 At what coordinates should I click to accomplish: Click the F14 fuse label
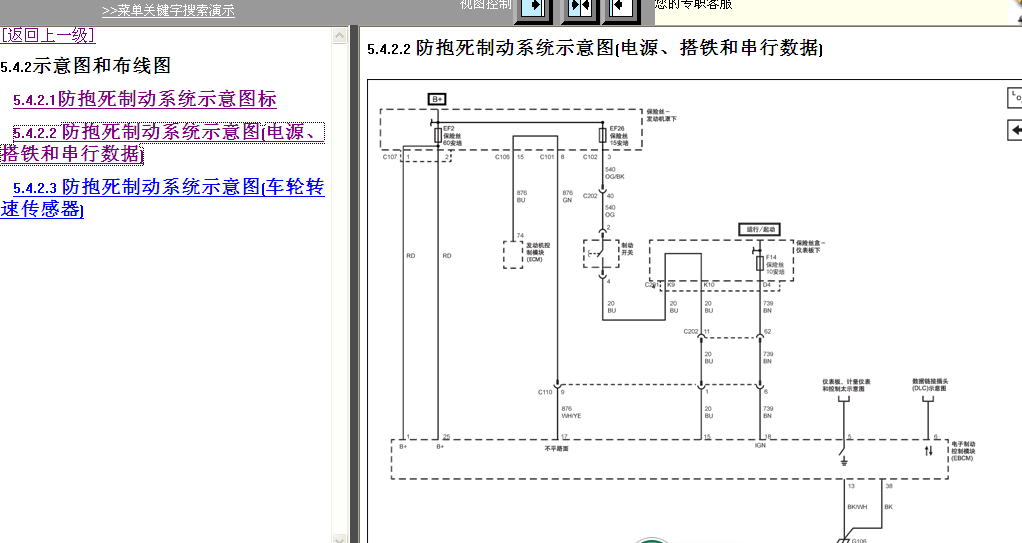click(775, 265)
